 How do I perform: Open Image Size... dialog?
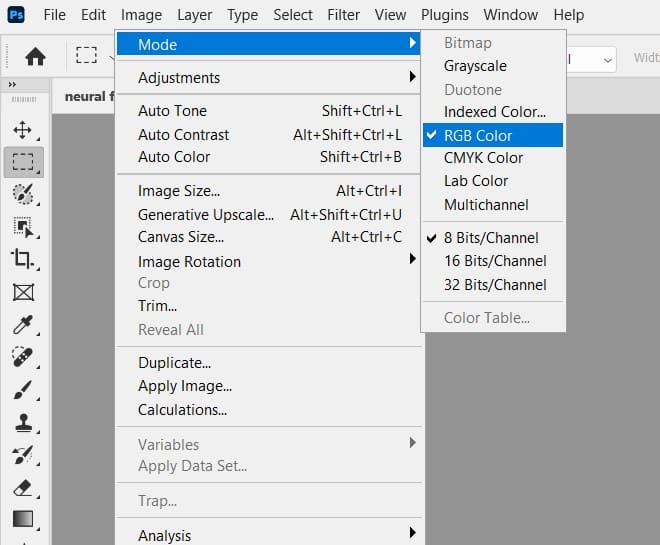269,191
